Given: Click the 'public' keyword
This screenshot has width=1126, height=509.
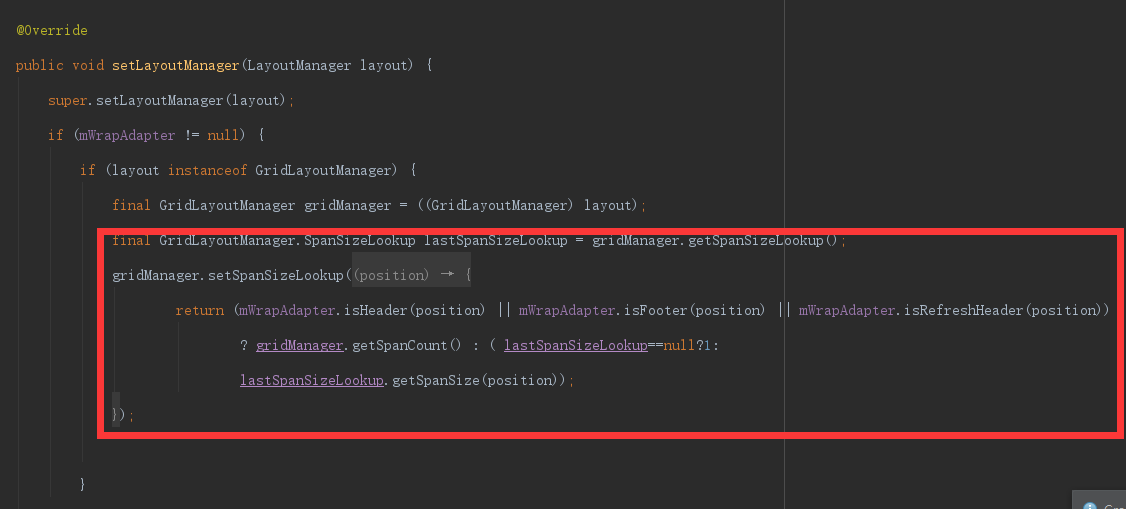Looking at the screenshot, I should coord(39,66).
